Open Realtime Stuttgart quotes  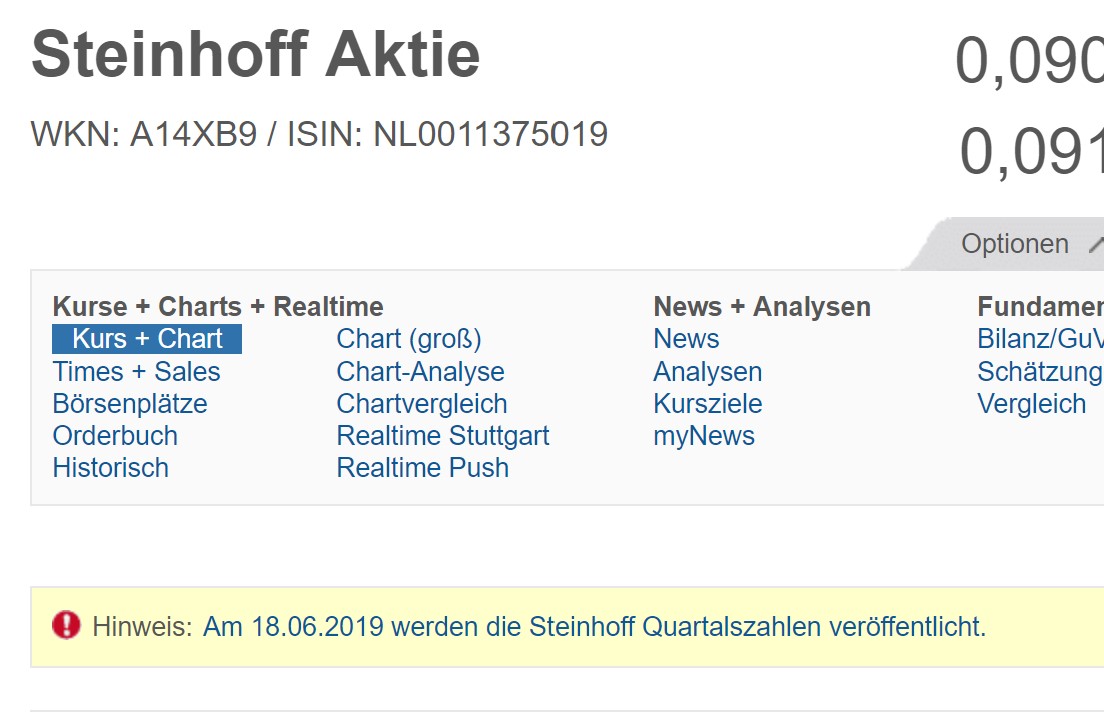pos(443,435)
